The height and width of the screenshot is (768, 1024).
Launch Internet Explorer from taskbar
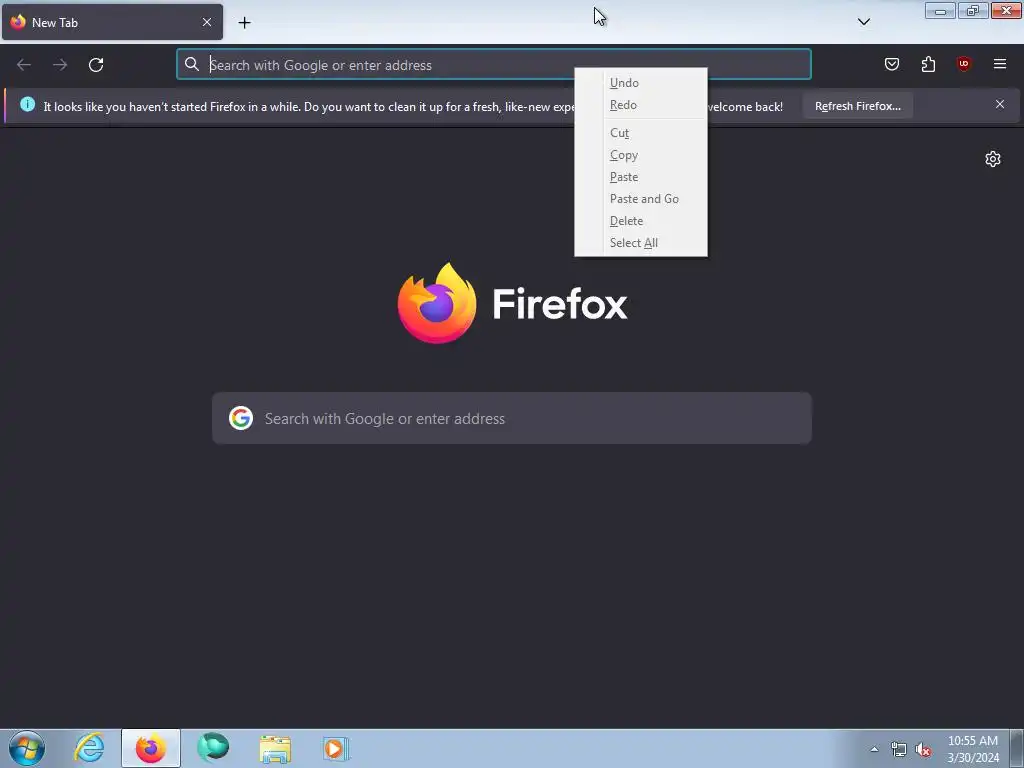click(89, 748)
